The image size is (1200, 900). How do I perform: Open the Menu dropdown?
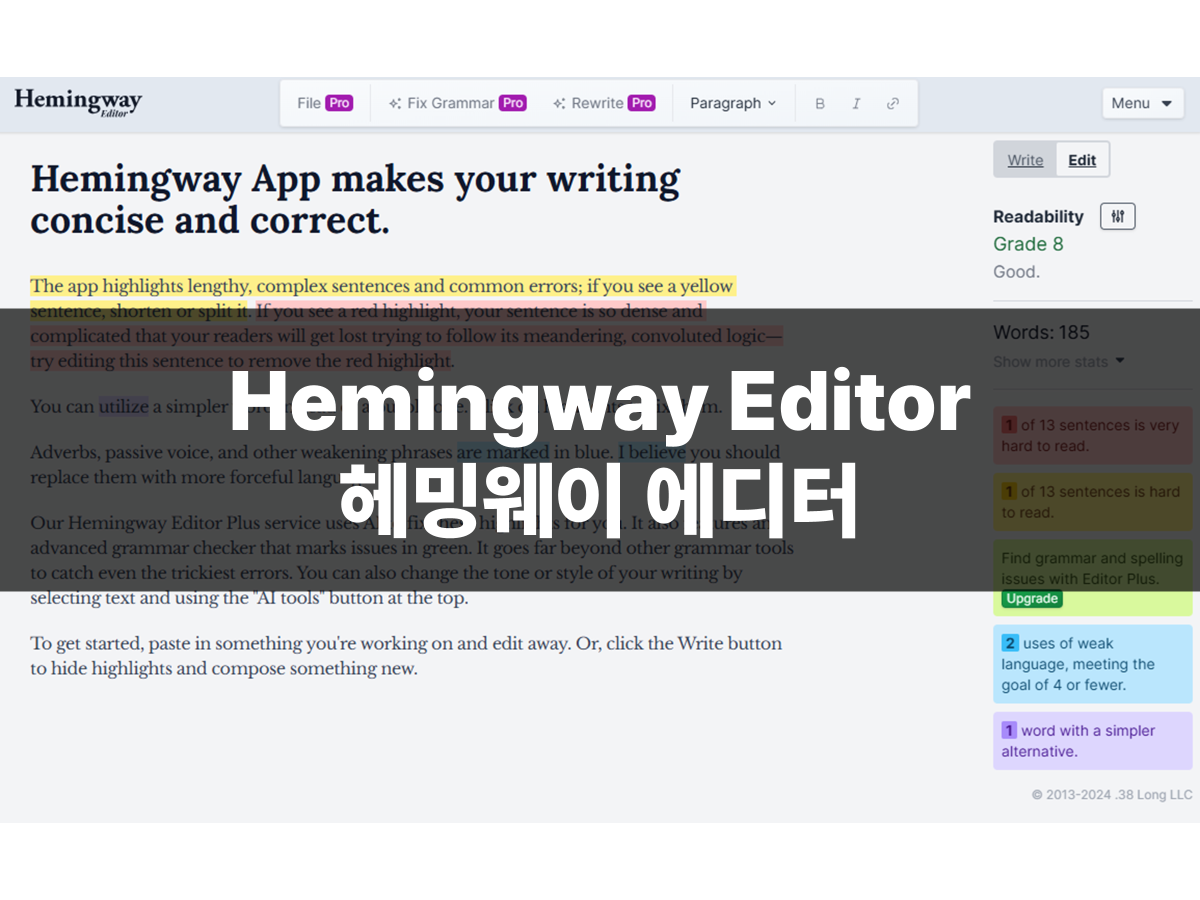(x=1143, y=103)
